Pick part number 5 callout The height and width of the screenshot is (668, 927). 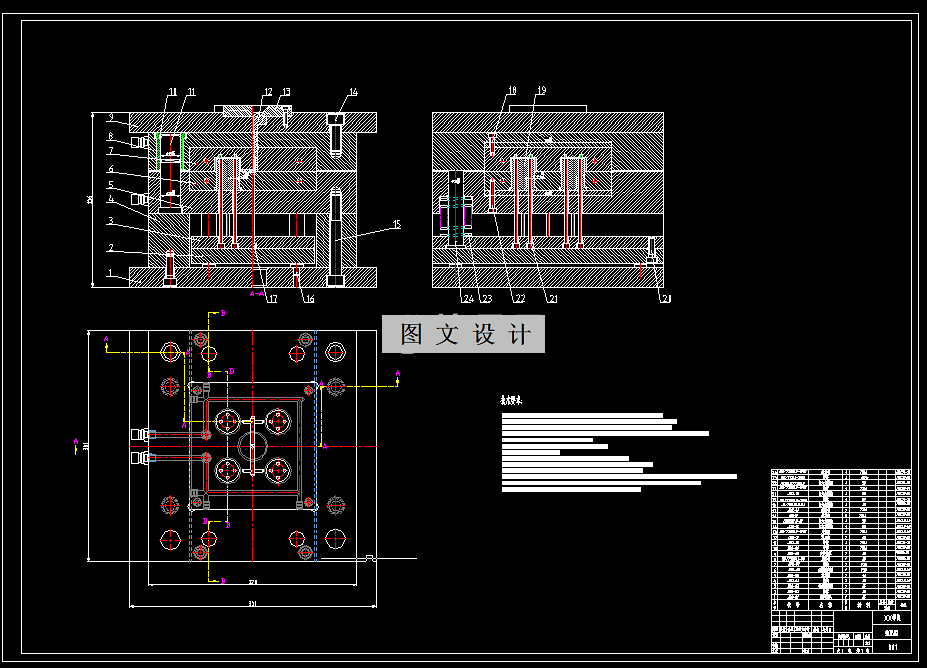[111, 184]
